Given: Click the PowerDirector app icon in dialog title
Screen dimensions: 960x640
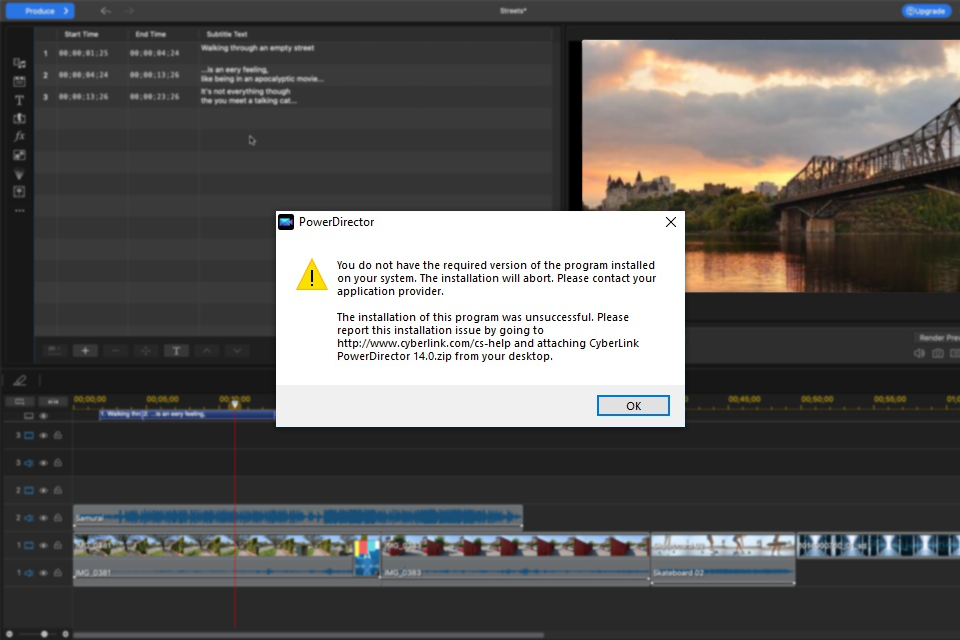Looking at the screenshot, I should tap(286, 222).
